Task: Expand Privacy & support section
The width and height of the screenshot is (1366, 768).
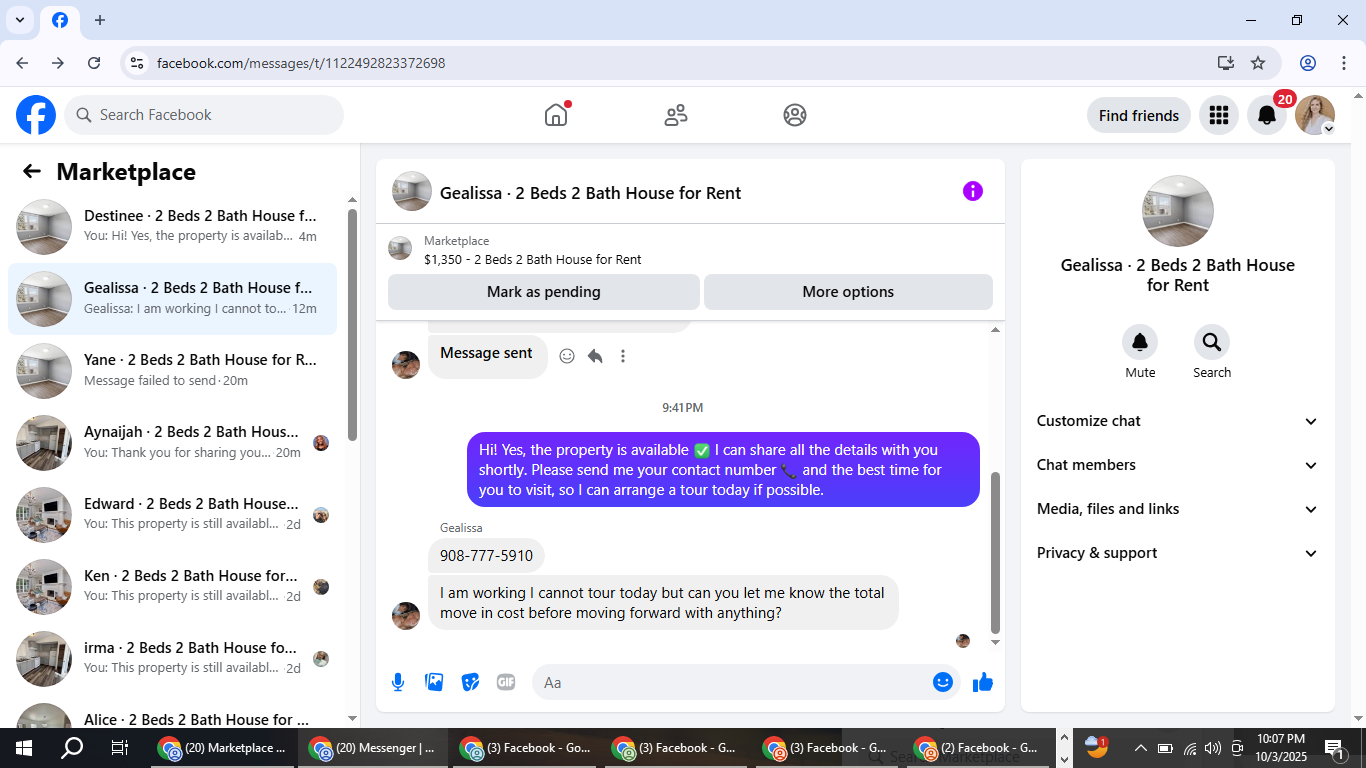Action: (x=1178, y=553)
